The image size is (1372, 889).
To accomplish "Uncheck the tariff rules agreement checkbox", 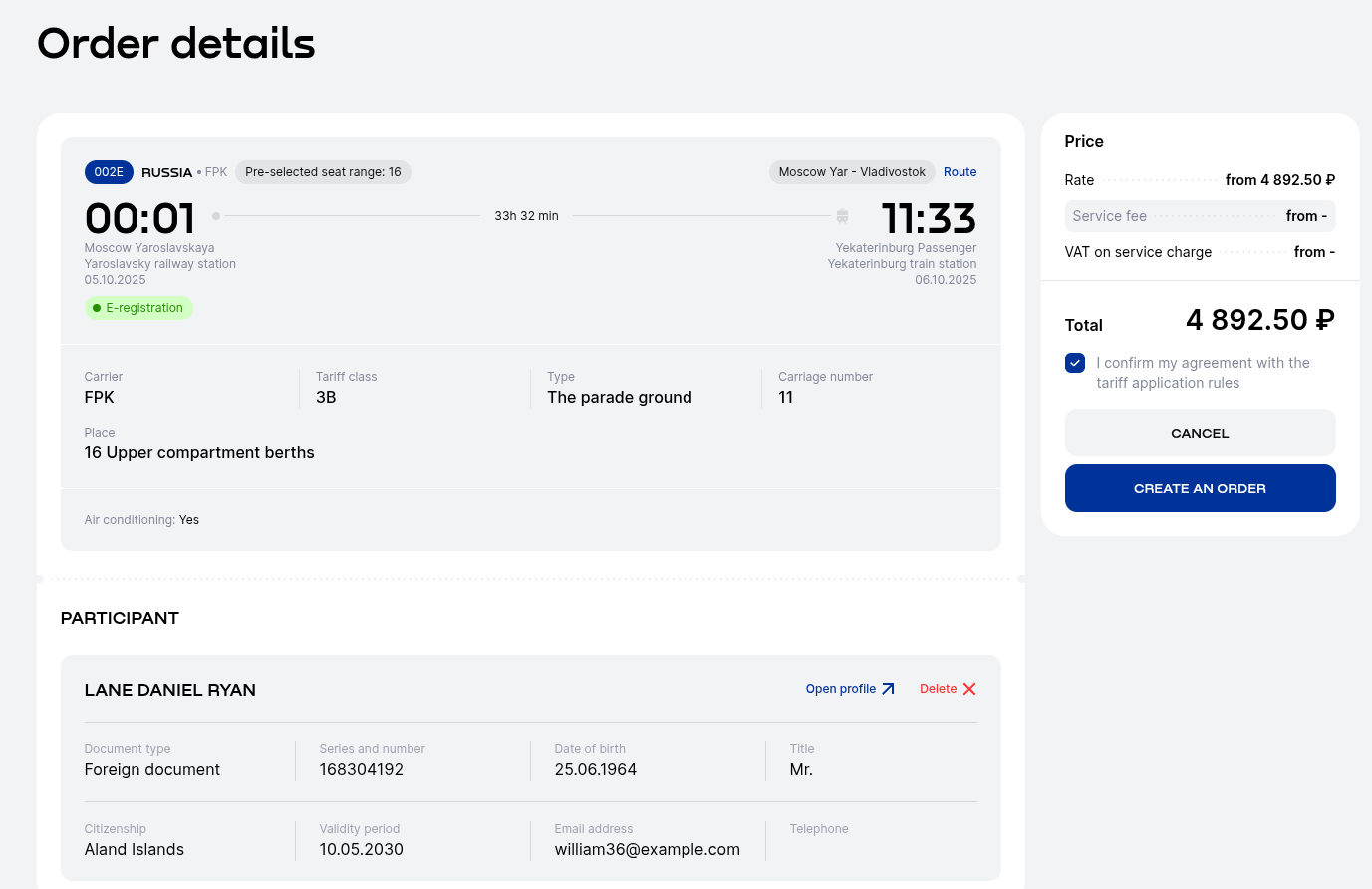I will (1075, 363).
